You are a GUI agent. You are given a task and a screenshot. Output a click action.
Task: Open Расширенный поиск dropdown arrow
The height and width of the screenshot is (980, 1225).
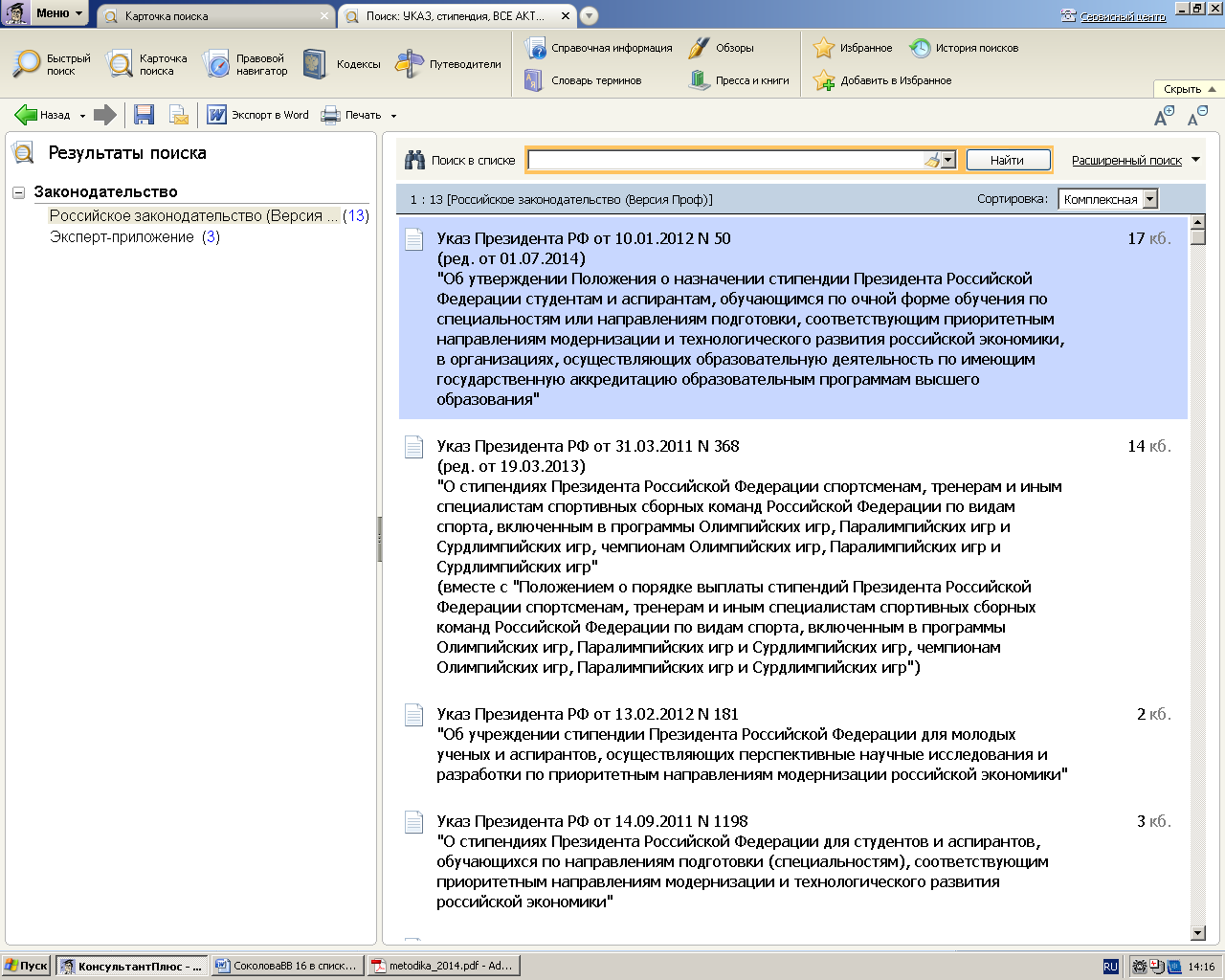click(1195, 160)
